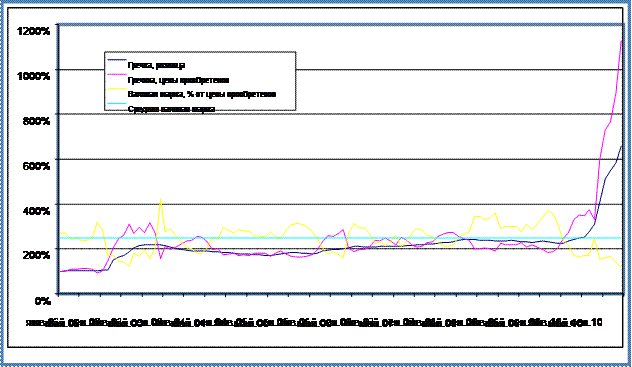Click the 200% y-axis label

[36, 255]
